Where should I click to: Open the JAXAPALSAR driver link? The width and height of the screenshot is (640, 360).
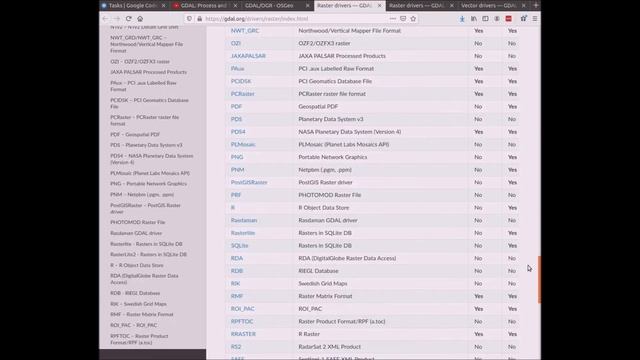coord(248,56)
